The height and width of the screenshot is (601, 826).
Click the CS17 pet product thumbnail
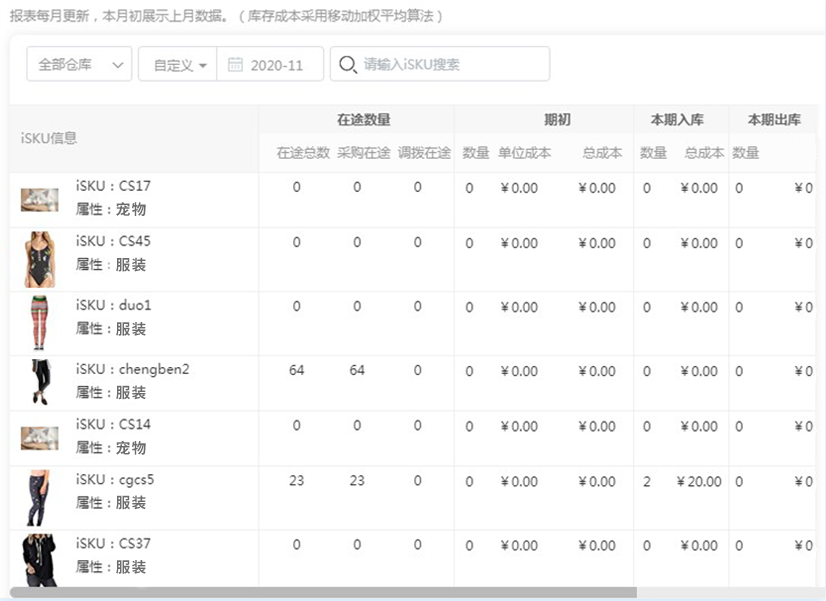pos(40,200)
